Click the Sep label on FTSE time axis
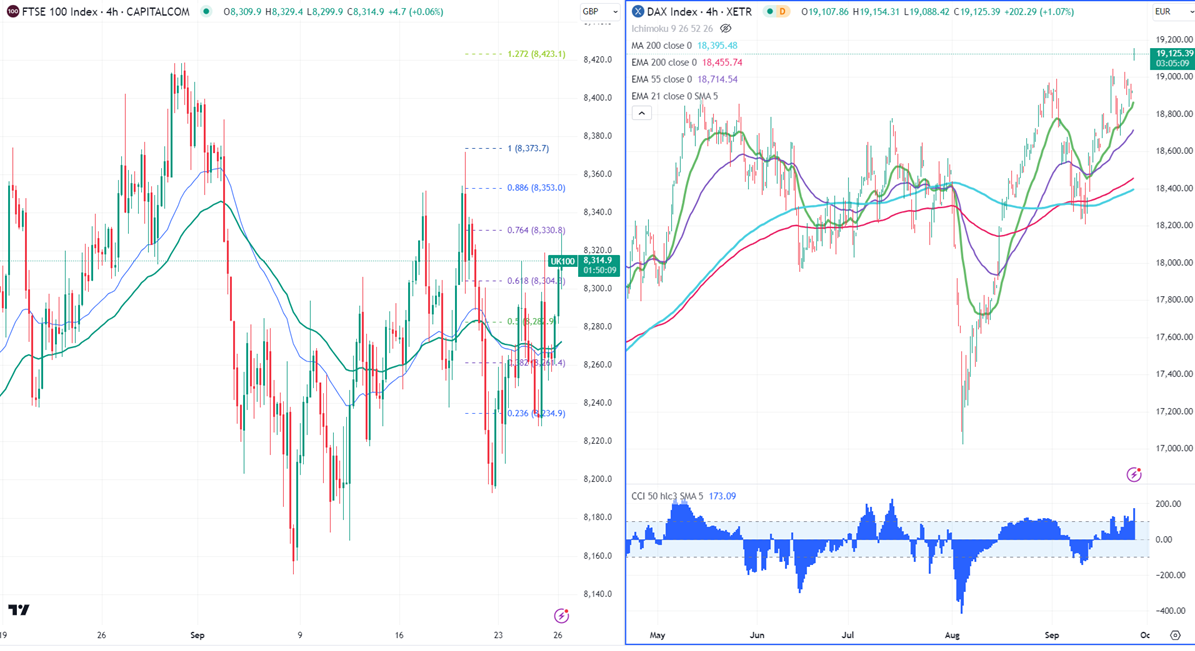 click(197, 635)
